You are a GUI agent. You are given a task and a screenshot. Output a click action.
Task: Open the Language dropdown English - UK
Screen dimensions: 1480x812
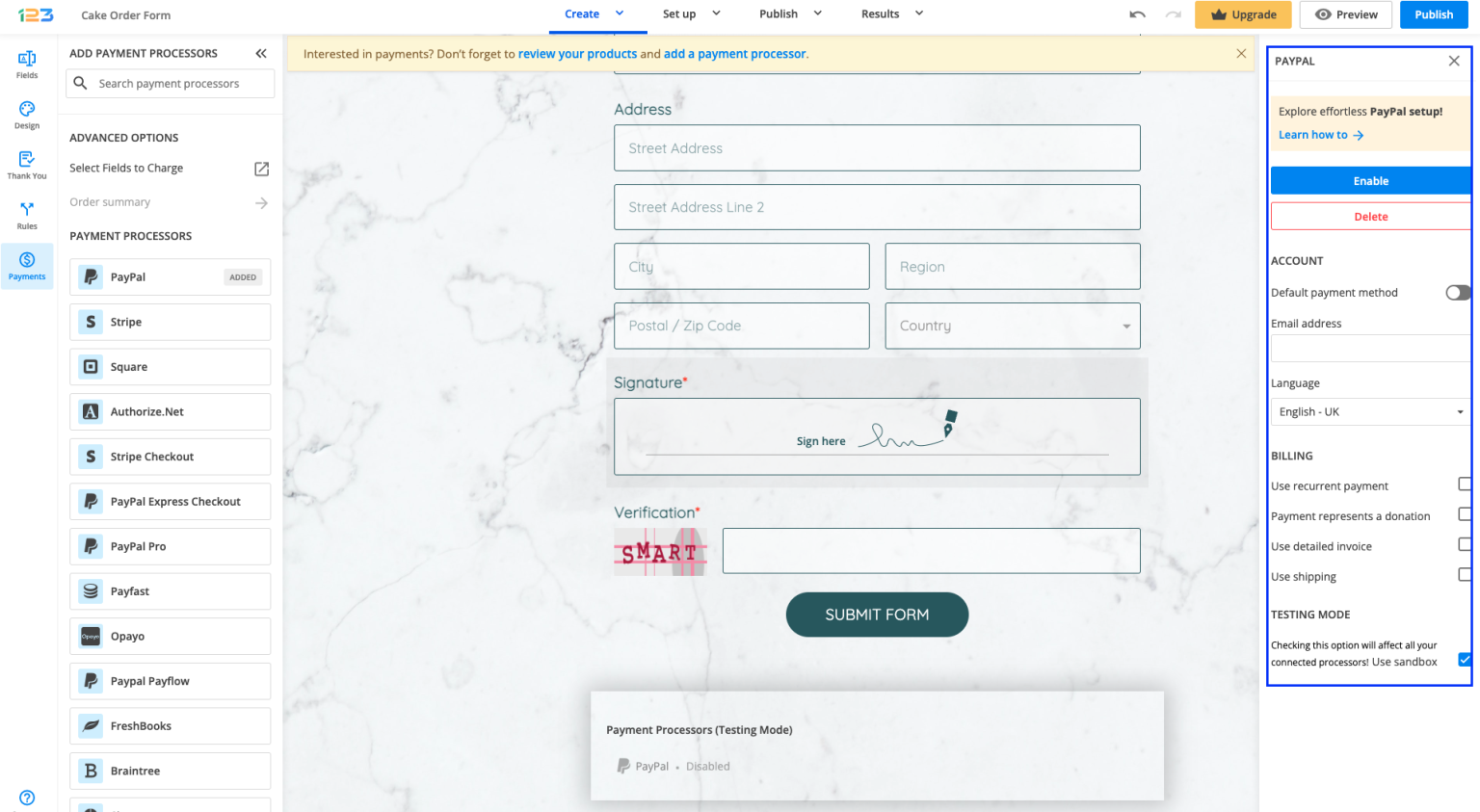coord(1370,412)
